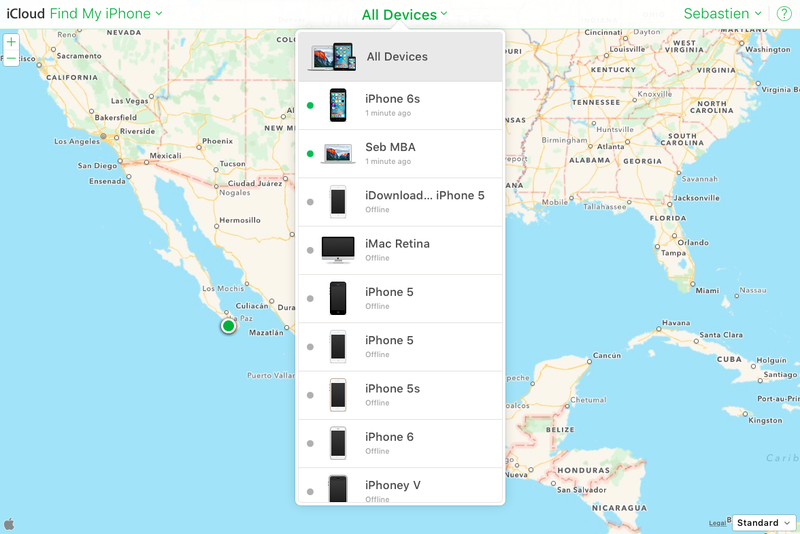Click Orlando label on map
Screen dimensions: 800x534
point(693,242)
